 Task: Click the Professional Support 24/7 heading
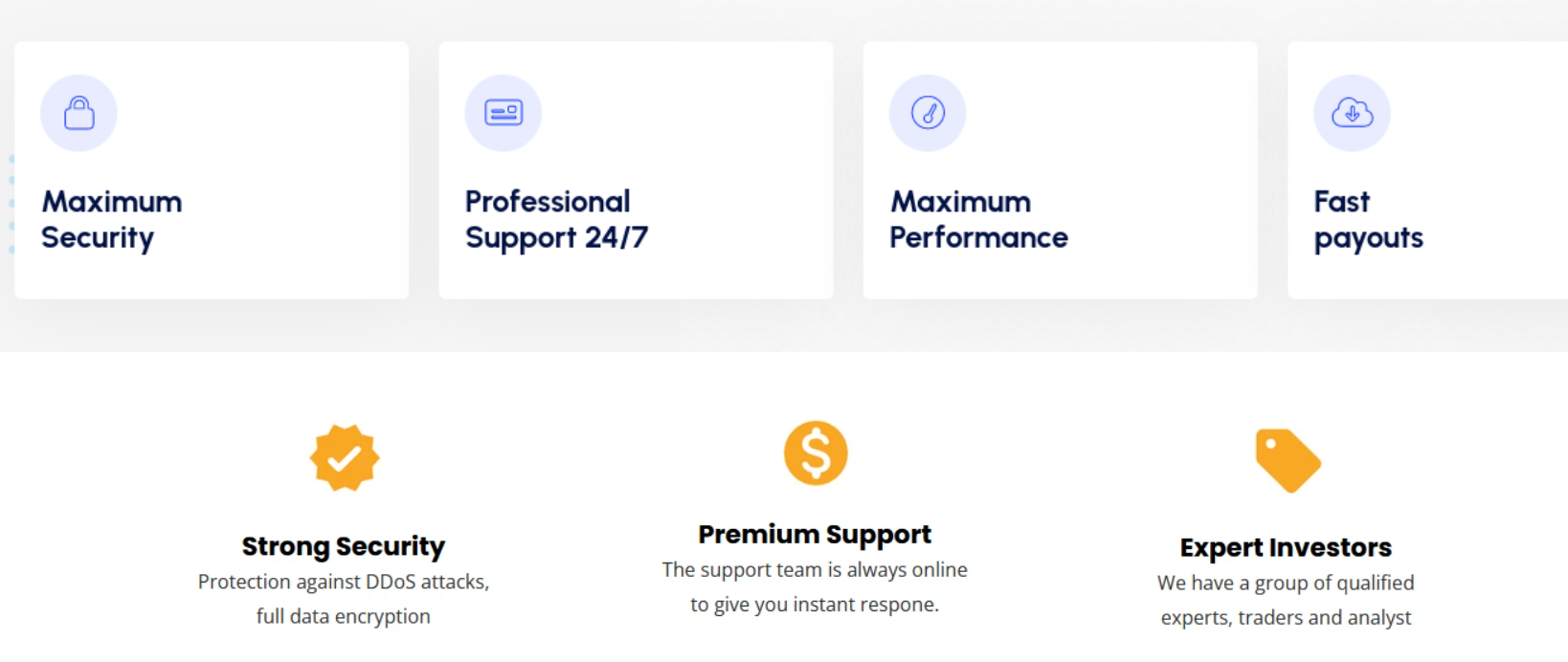[556, 219]
